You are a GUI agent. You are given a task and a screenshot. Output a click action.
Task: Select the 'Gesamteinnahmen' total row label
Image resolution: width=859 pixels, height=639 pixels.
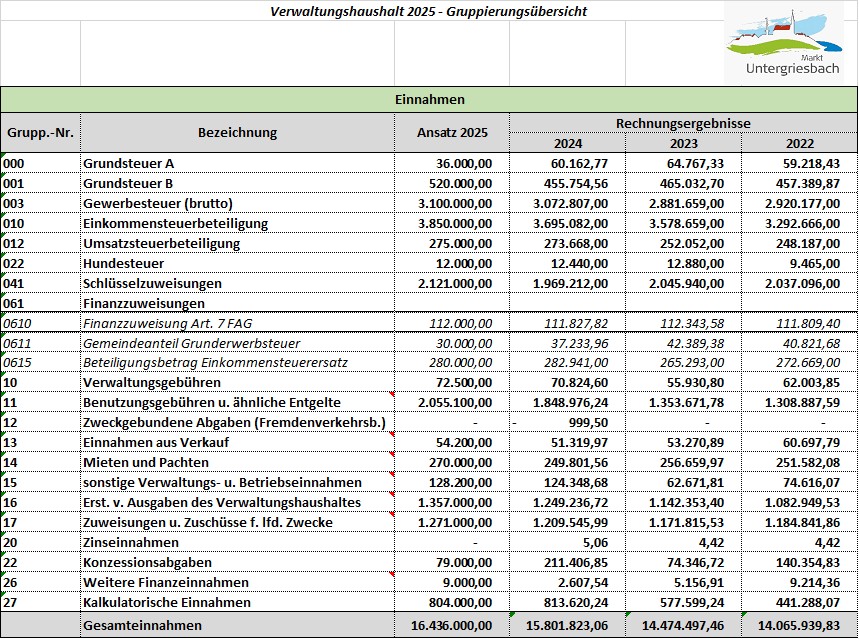point(142,625)
